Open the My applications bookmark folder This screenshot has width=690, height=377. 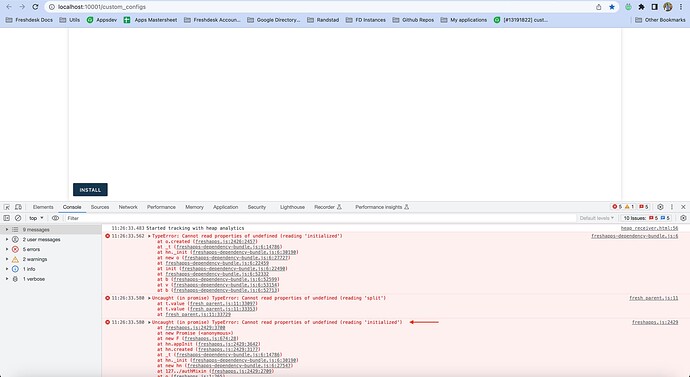[x=464, y=20]
